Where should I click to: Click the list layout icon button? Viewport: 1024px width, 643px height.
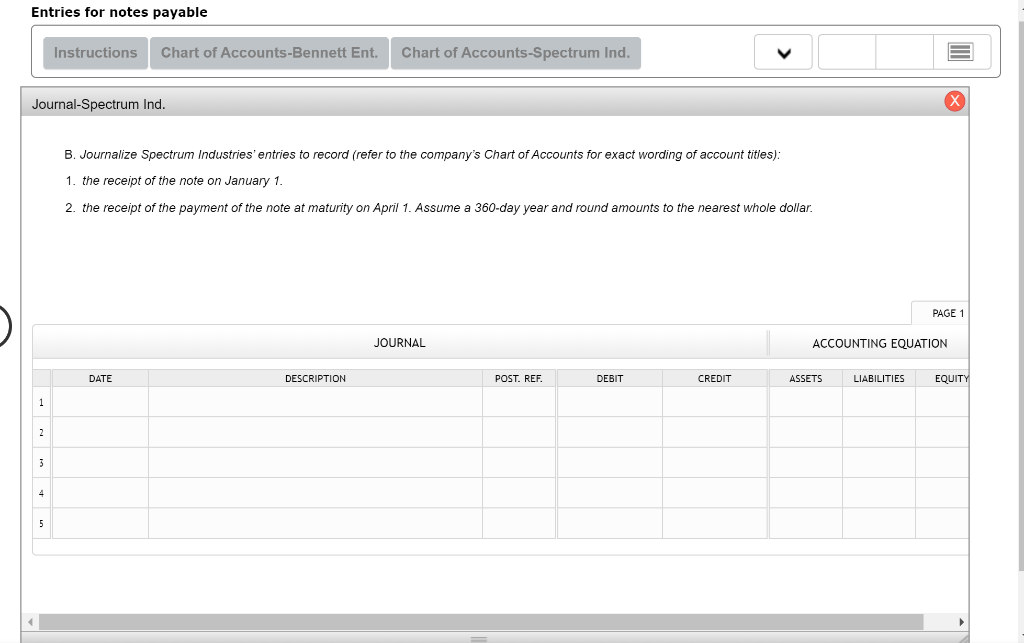pyautogui.click(x=962, y=52)
